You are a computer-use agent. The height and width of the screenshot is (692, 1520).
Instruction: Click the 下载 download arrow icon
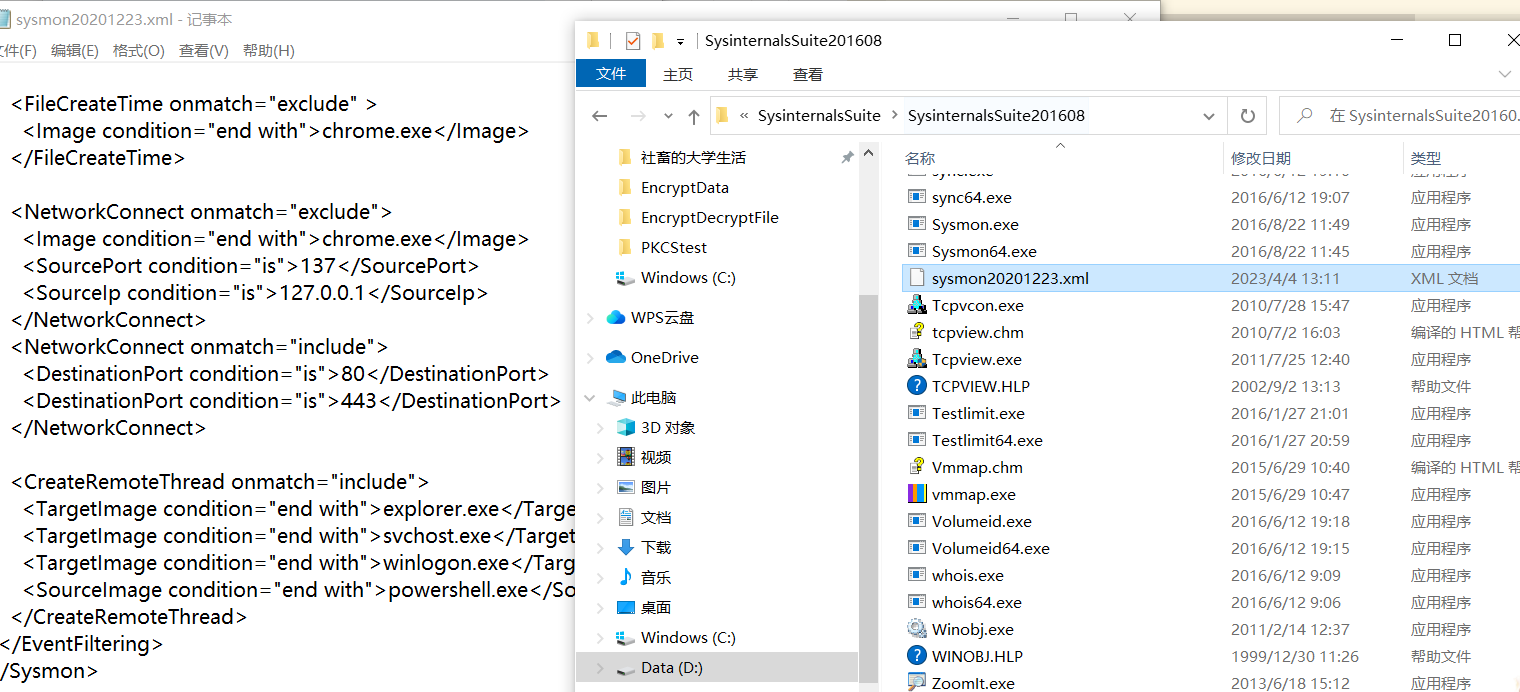626,548
